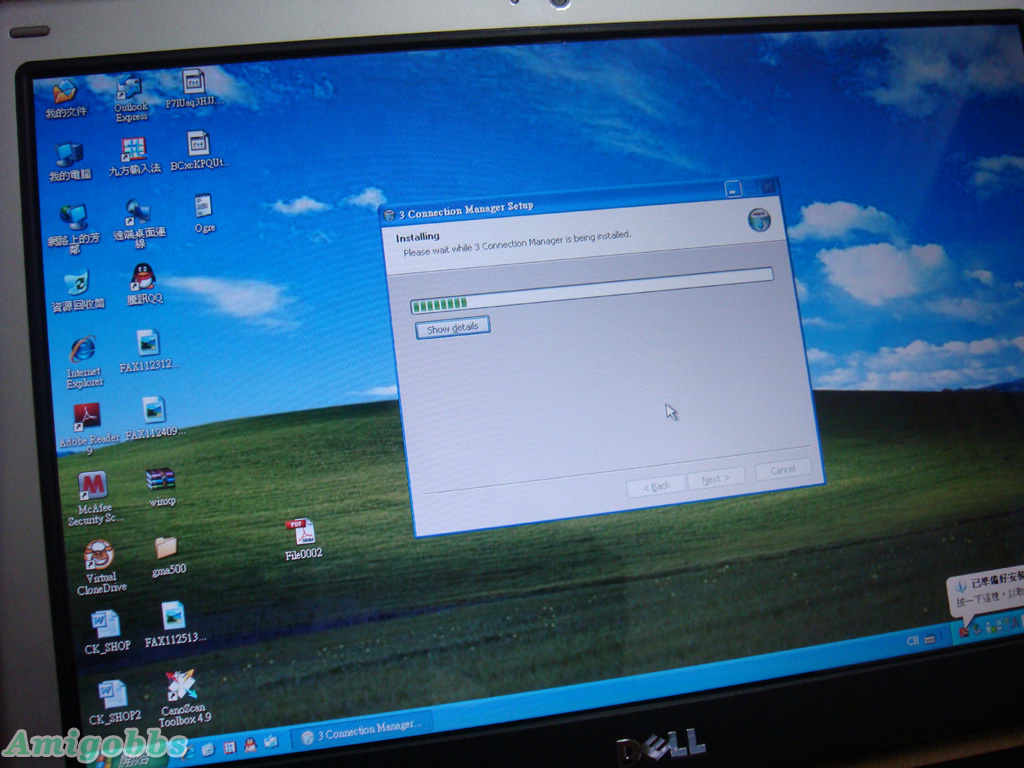Image resolution: width=1024 pixels, height=768 pixels.
Task: Select the CK_SHOP Word document
Action: 106,625
